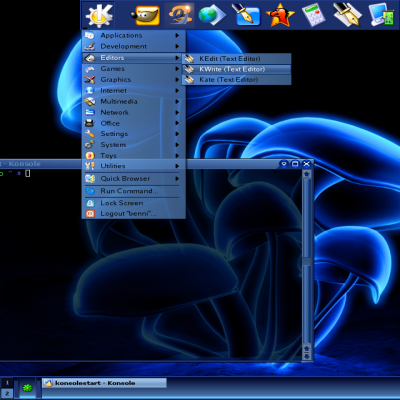
Task: Click the KEdit pencil icon in submenu
Action: click(189, 59)
